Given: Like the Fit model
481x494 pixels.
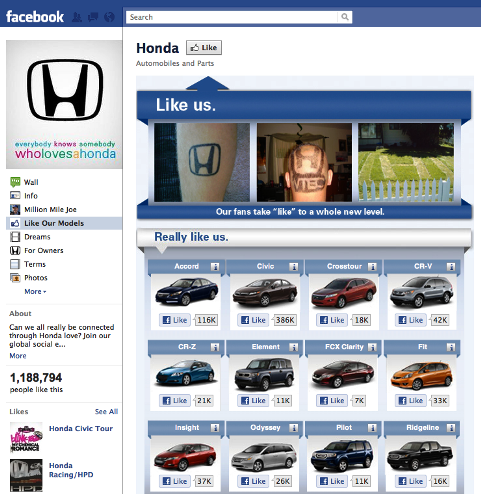Looking at the screenshot, I should 411,401.
